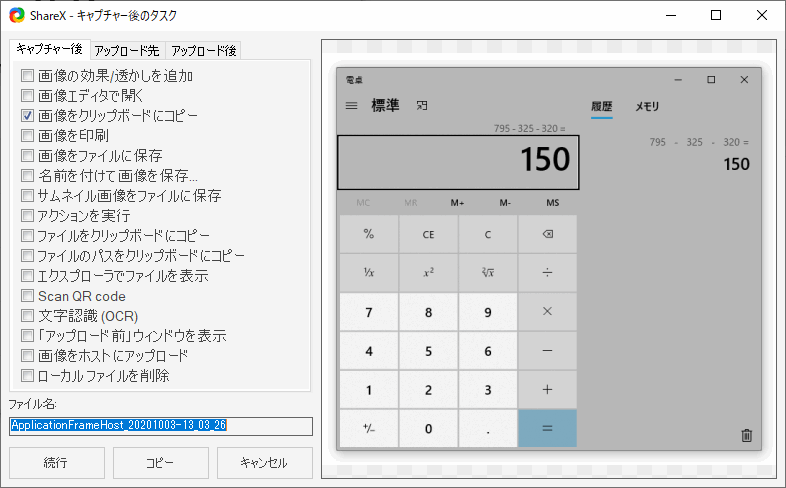Click the square root key

[x=488, y=273]
